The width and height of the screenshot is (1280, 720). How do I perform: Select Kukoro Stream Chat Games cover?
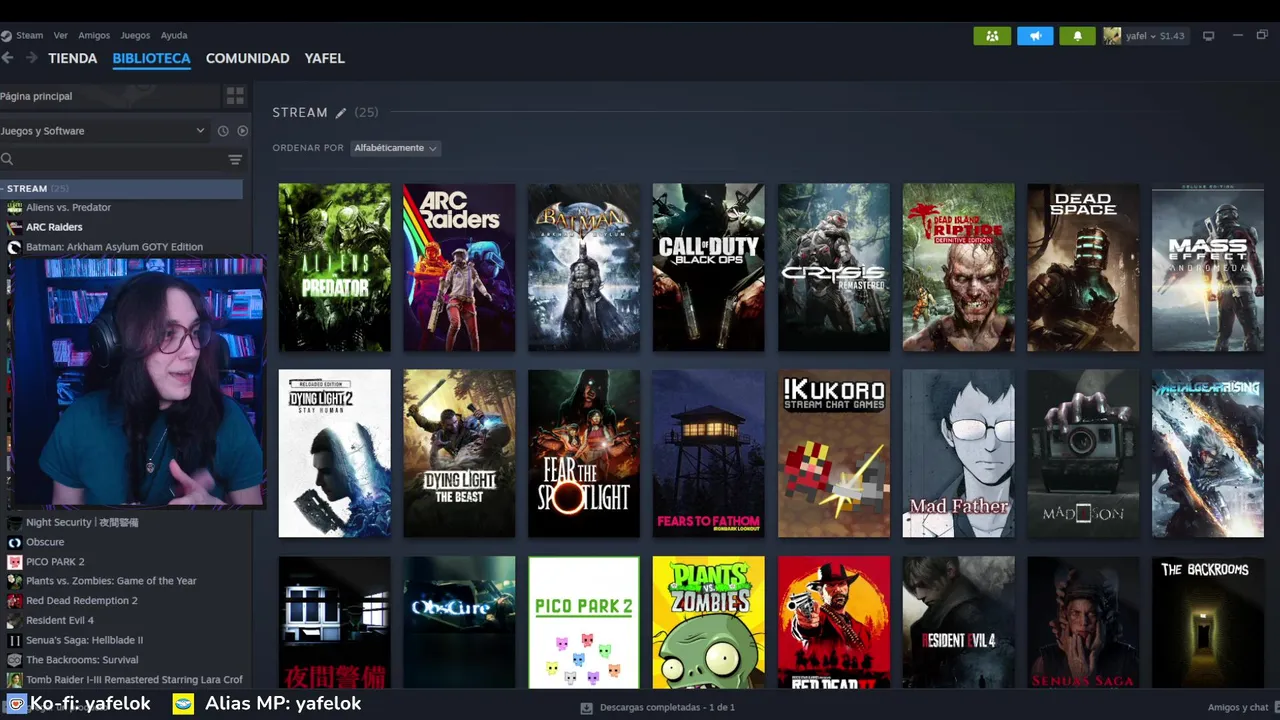[x=833, y=454]
